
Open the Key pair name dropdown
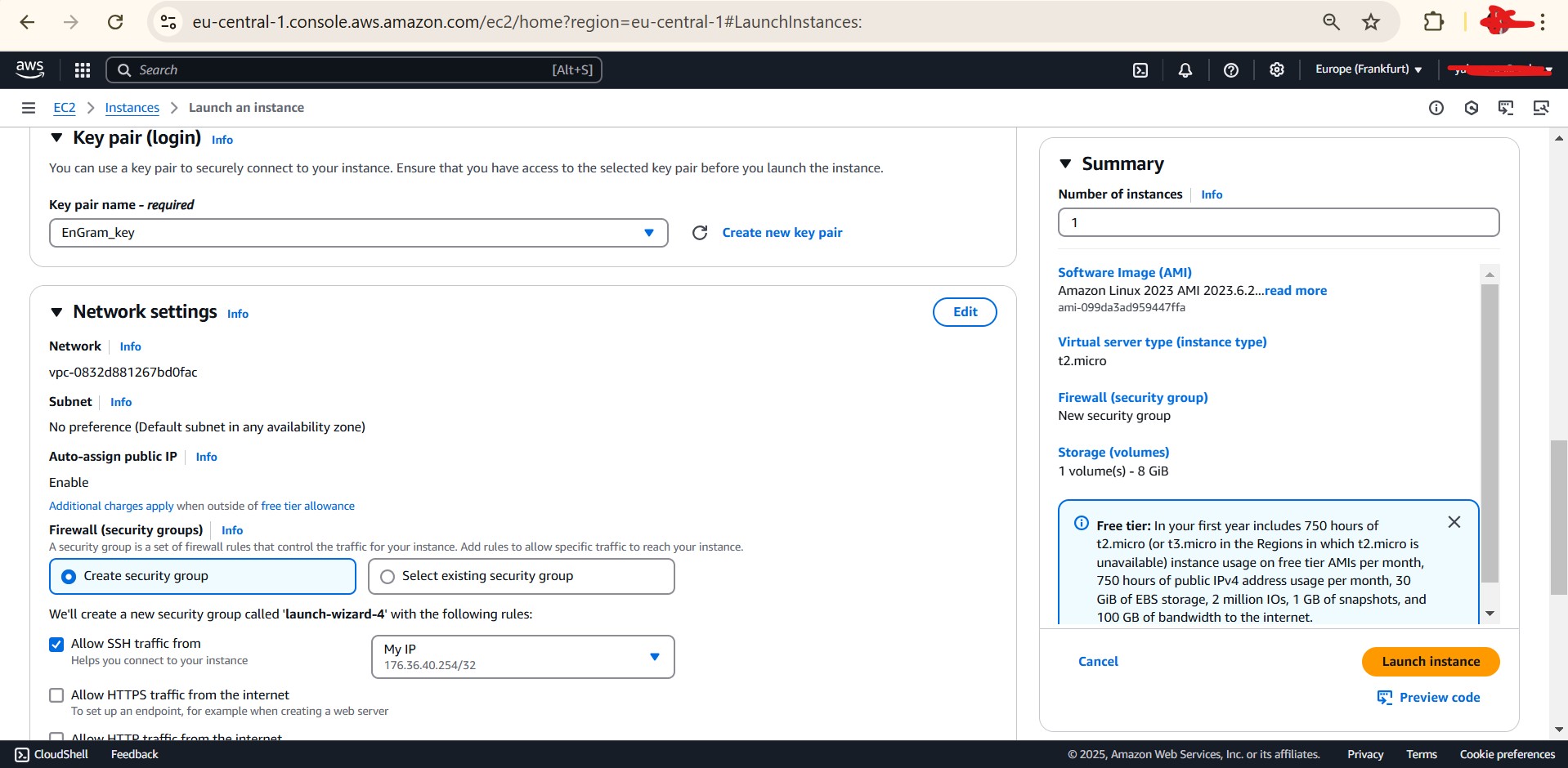point(358,233)
